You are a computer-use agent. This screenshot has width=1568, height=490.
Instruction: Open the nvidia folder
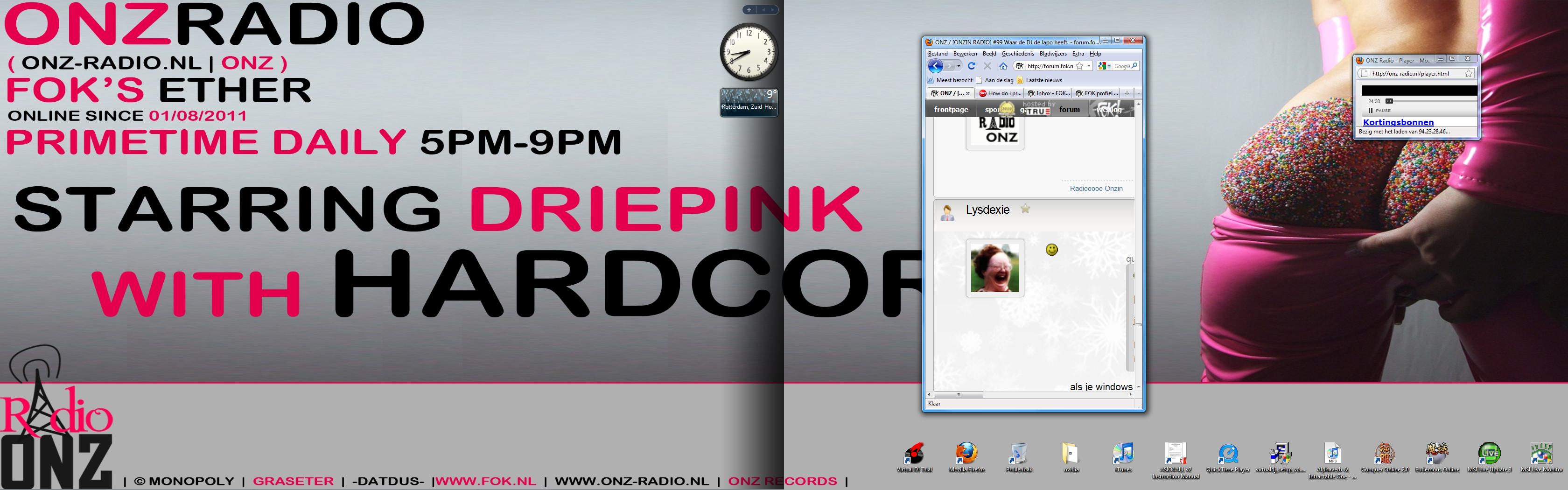pos(1071,458)
